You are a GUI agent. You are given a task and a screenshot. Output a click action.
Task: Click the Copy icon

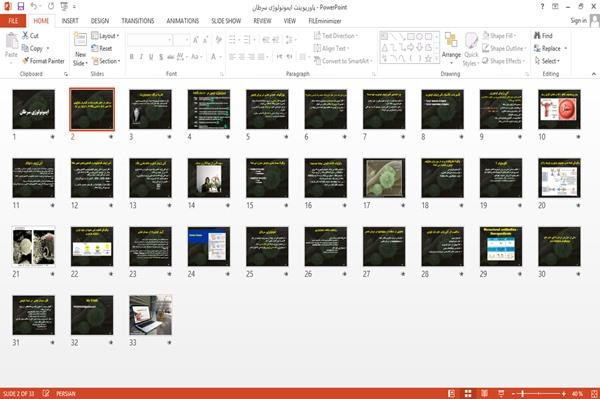(25, 48)
